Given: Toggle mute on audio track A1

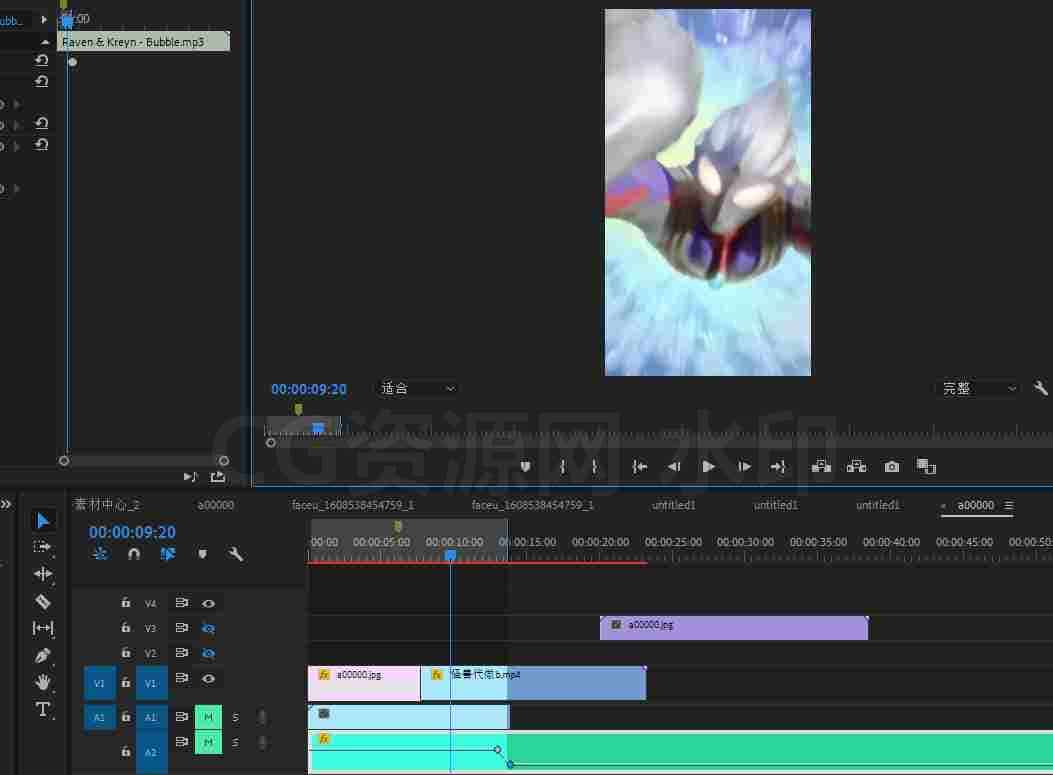Looking at the screenshot, I should coord(208,717).
